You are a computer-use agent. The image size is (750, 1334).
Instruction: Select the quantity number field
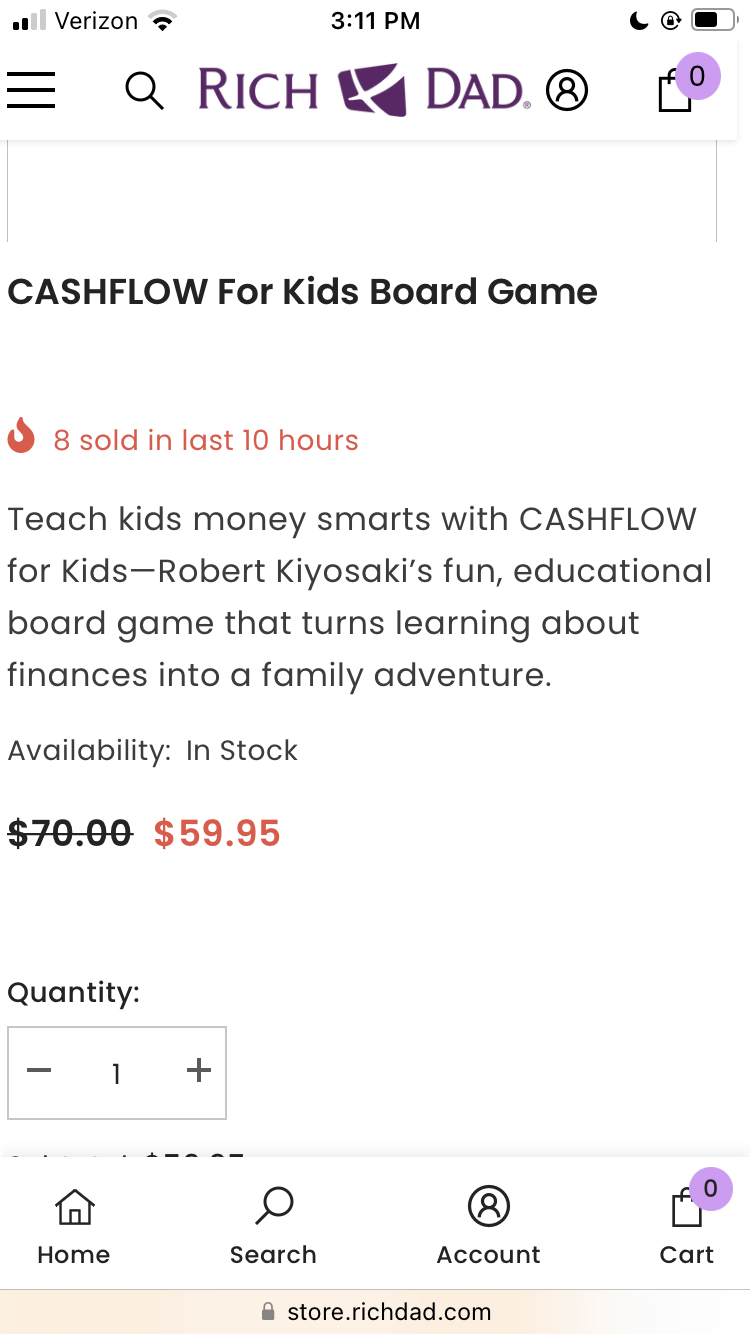pyautogui.click(x=117, y=1073)
